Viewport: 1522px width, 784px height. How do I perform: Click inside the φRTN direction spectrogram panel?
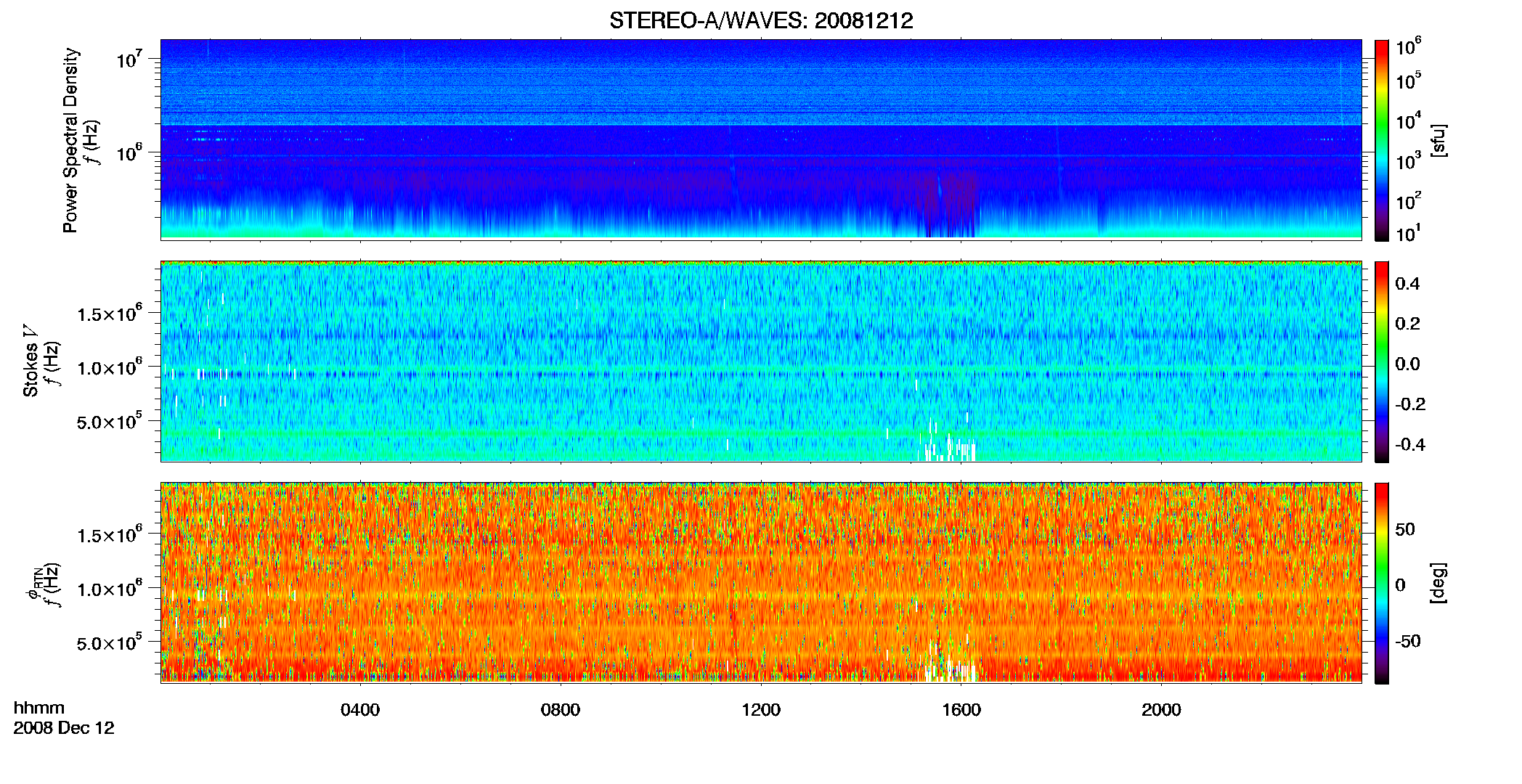[761, 582]
